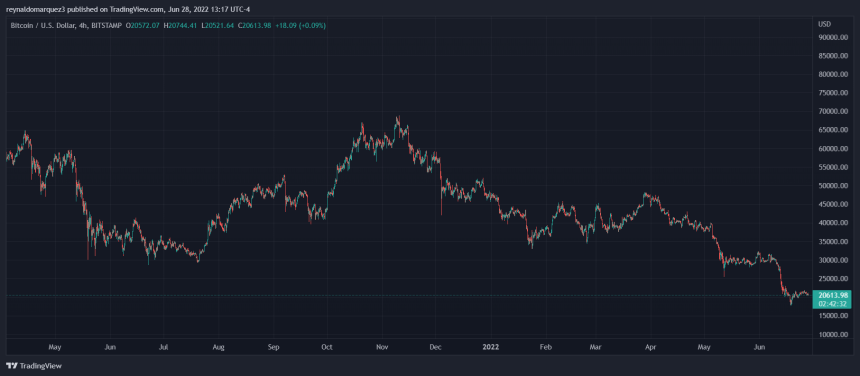Click the high value H20744.41

pos(181,25)
